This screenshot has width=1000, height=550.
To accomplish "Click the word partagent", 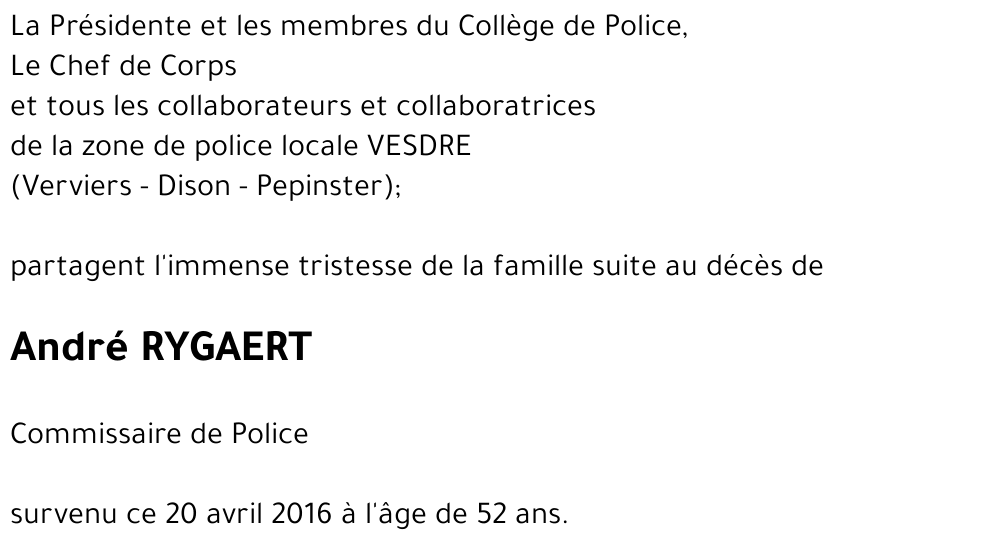I will 78,267.
